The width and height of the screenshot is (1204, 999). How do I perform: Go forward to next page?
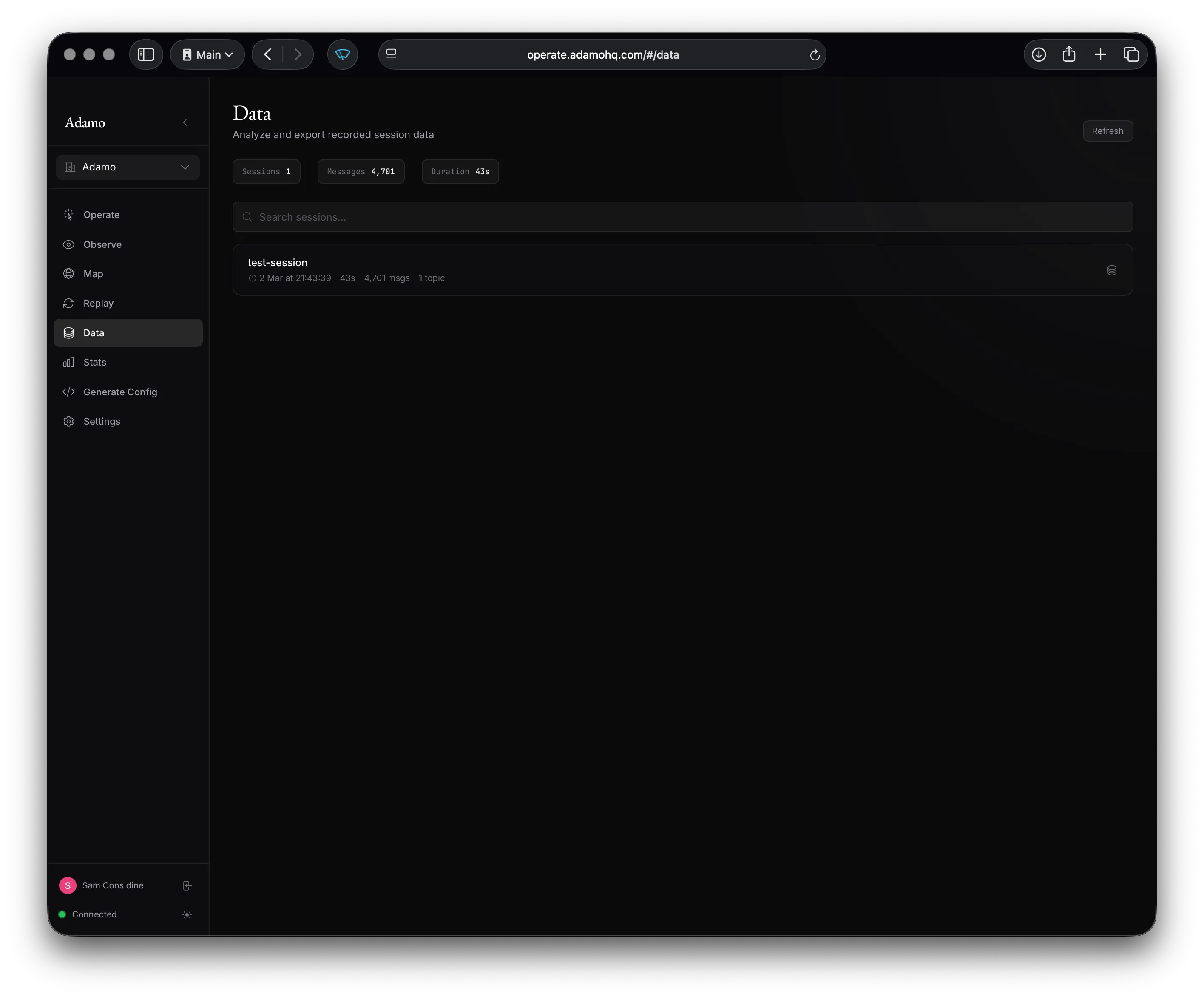point(298,54)
